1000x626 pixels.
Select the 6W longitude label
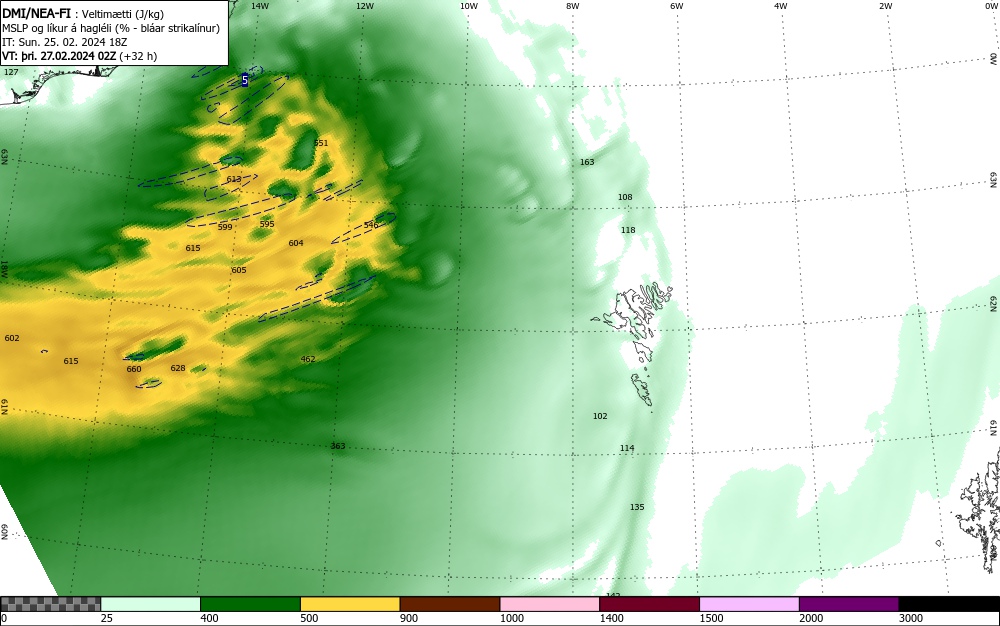point(677,6)
